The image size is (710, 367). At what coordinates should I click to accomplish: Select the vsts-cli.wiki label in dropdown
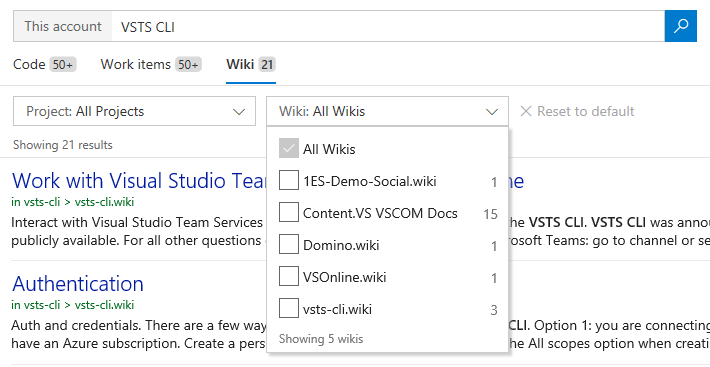pyautogui.click(x=337, y=309)
